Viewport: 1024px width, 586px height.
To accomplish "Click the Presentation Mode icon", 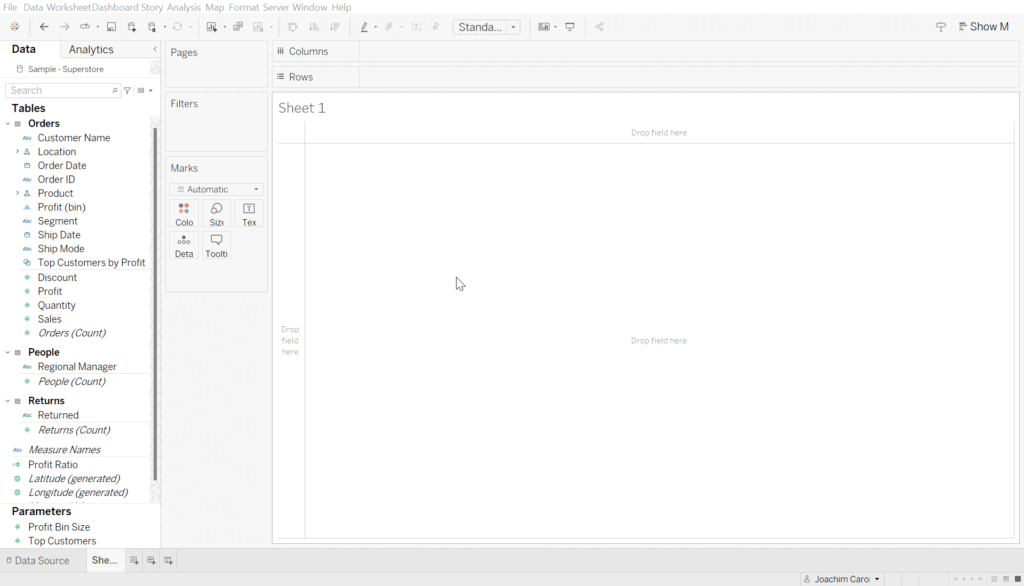I will pyautogui.click(x=570, y=27).
